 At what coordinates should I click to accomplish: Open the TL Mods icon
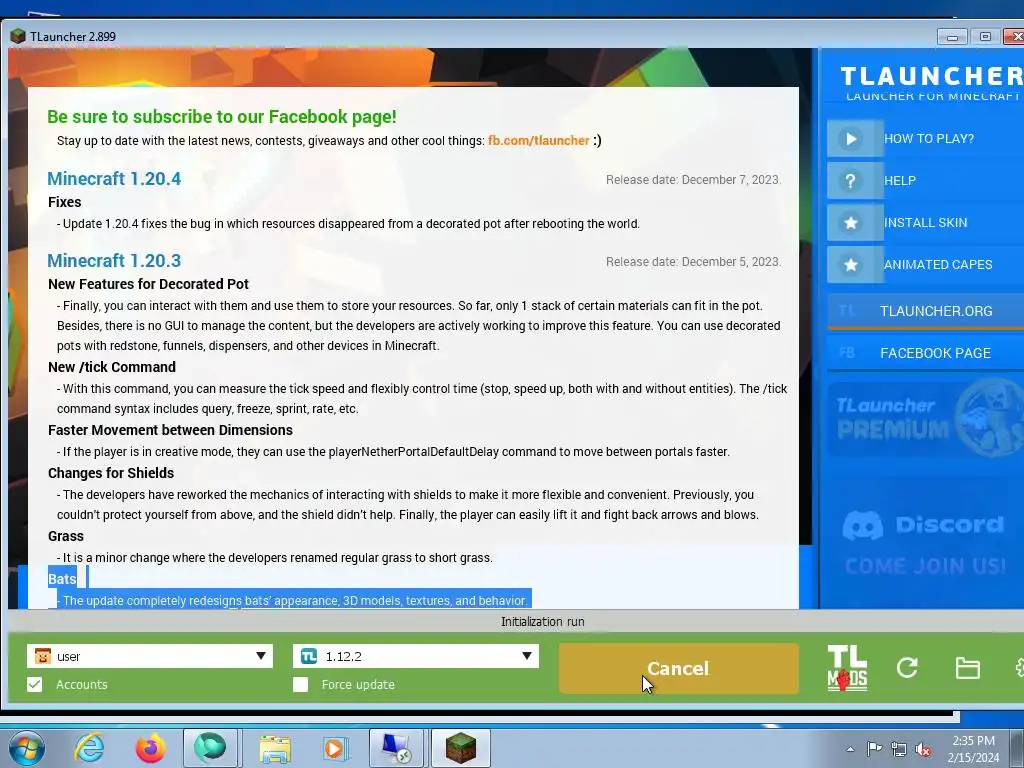[847, 668]
